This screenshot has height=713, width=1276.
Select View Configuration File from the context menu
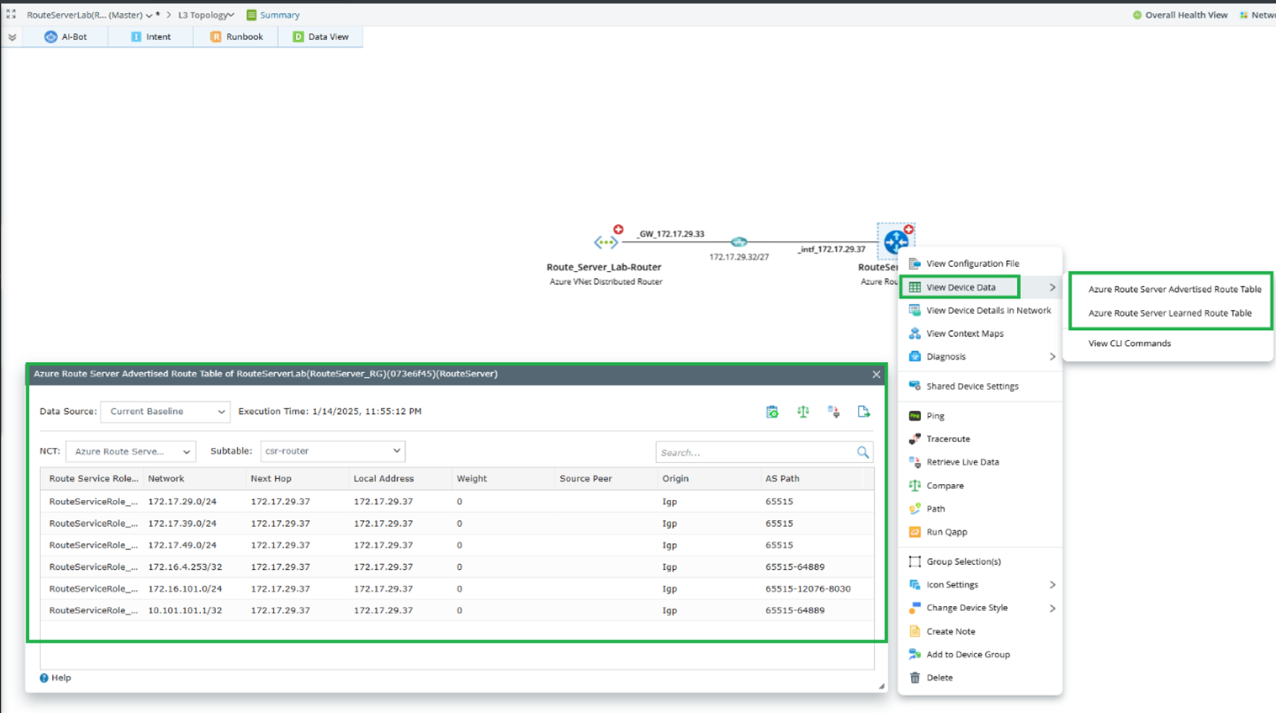972,264
